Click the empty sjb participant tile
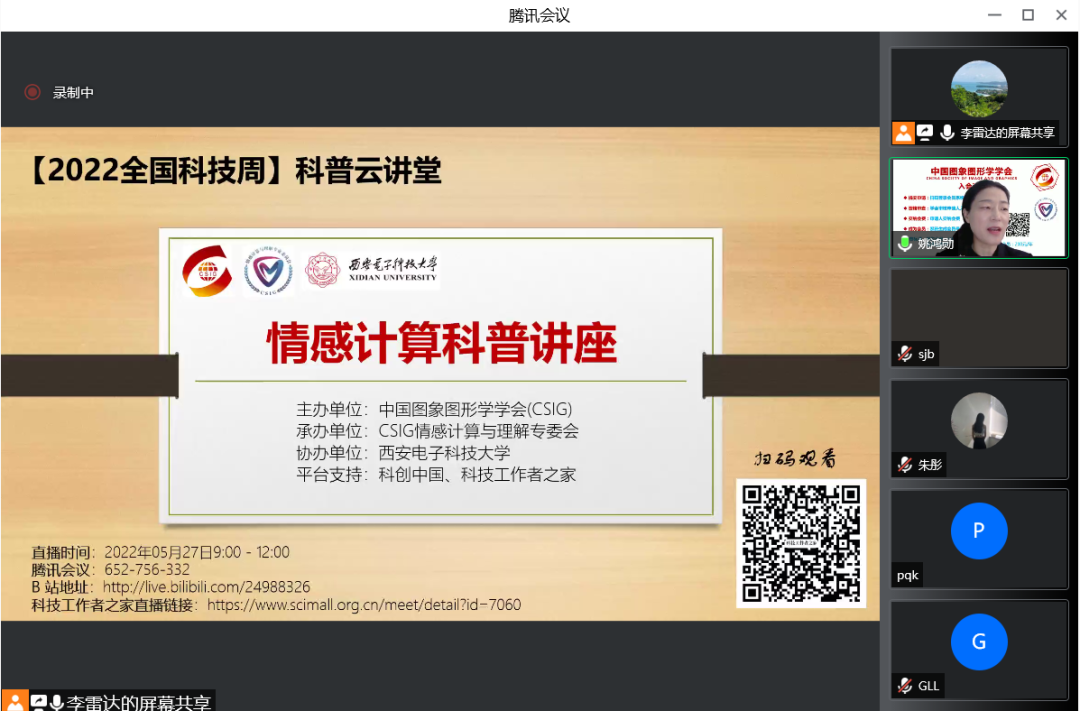1080x711 pixels. [x=979, y=318]
